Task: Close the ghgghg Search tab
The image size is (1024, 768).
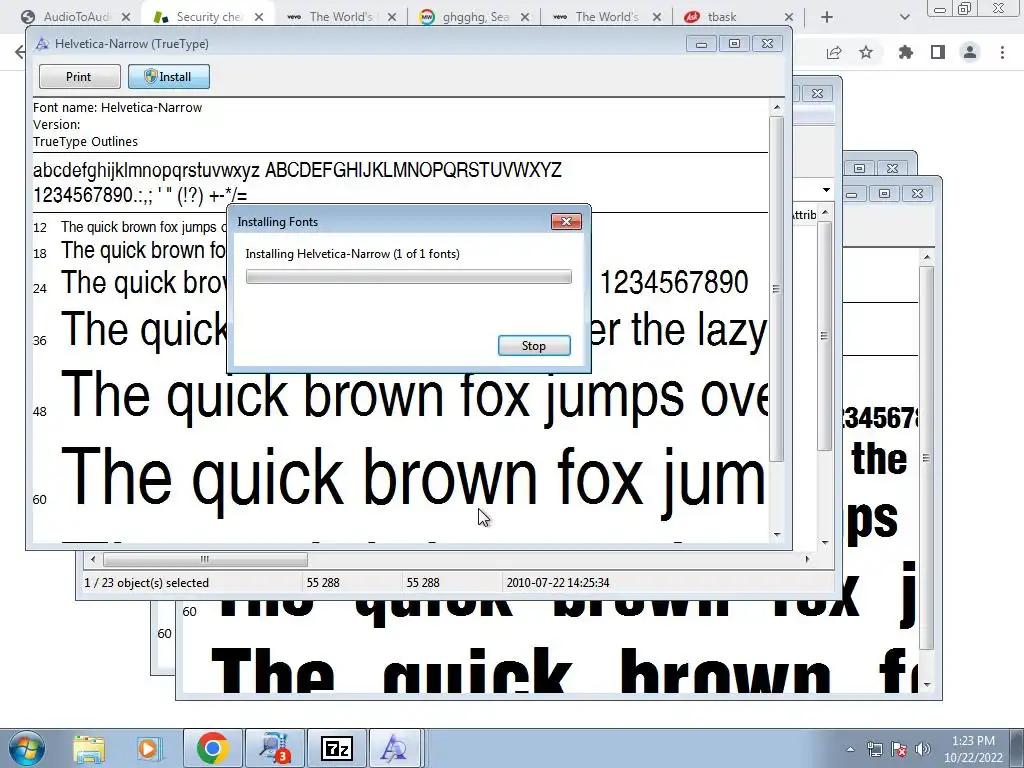Action: pyautogui.click(x=524, y=17)
